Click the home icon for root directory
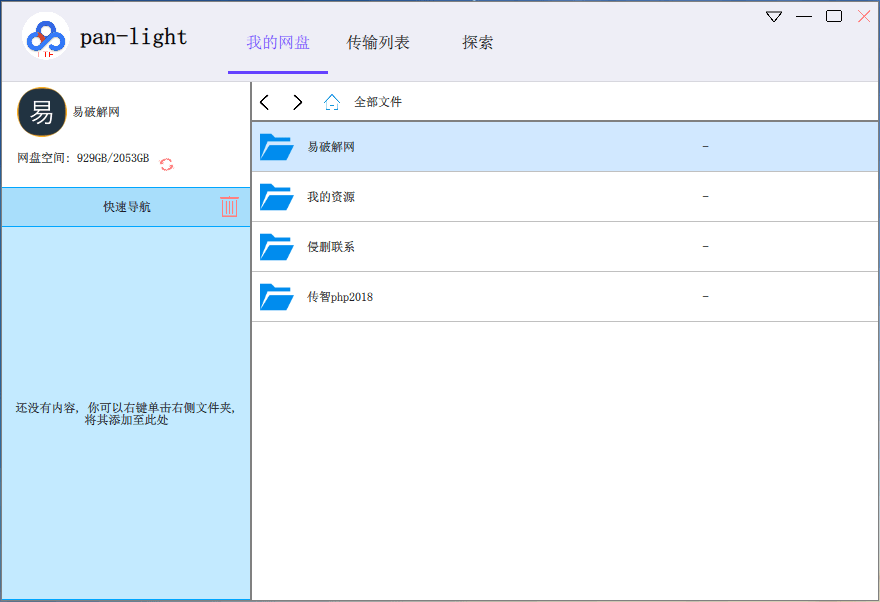 [x=332, y=102]
